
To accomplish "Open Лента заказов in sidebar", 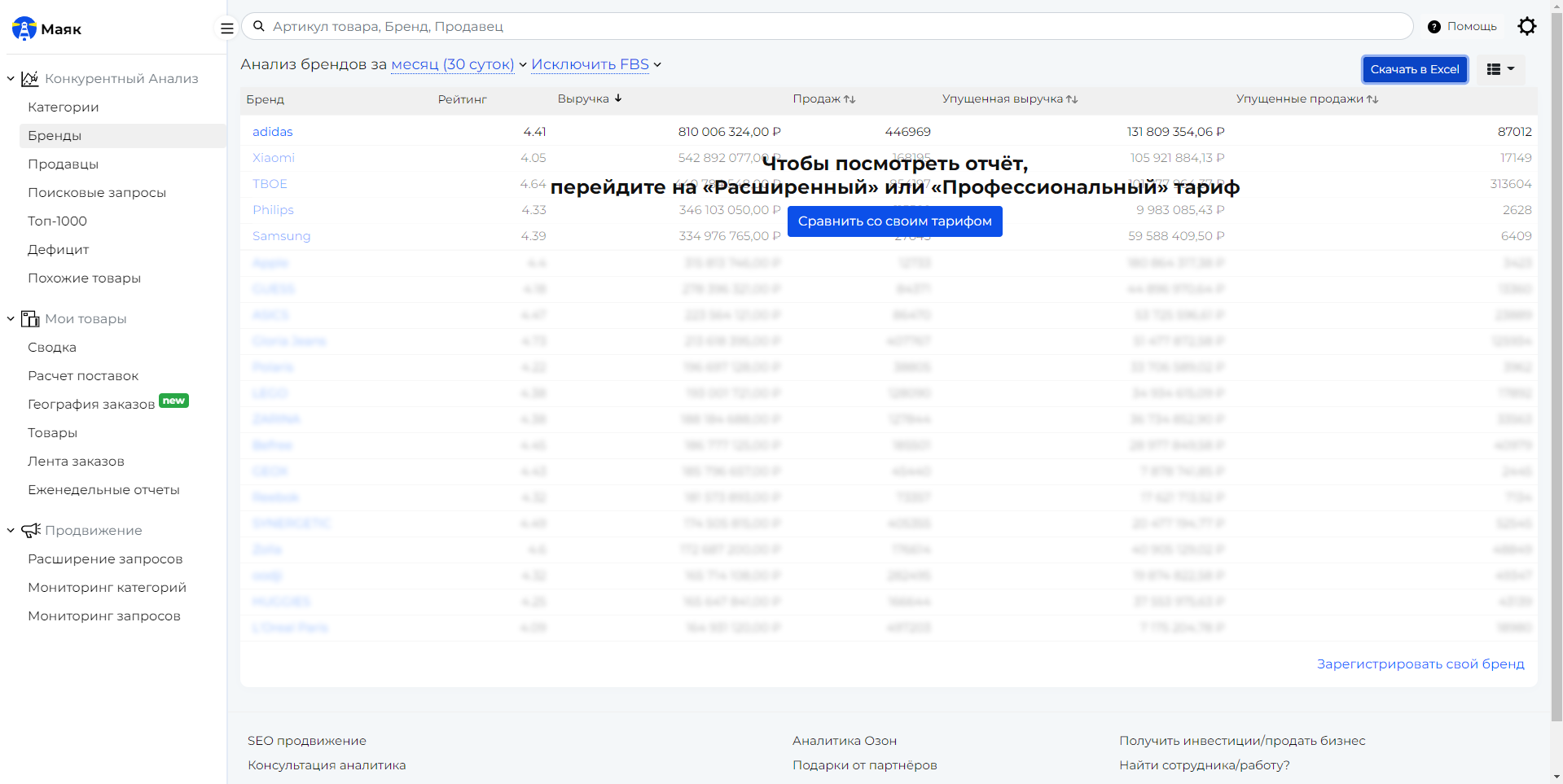I will pos(77,461).
